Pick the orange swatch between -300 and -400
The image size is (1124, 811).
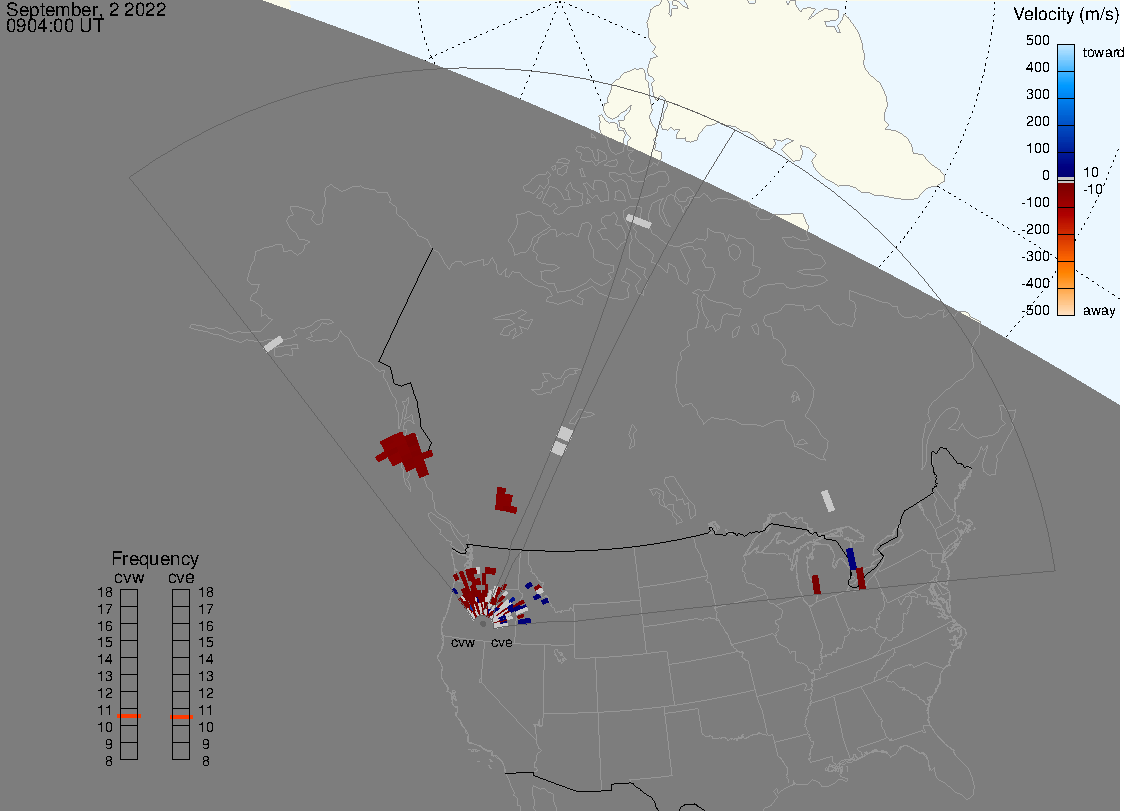pyautogui.click(x=1066, y=275)
